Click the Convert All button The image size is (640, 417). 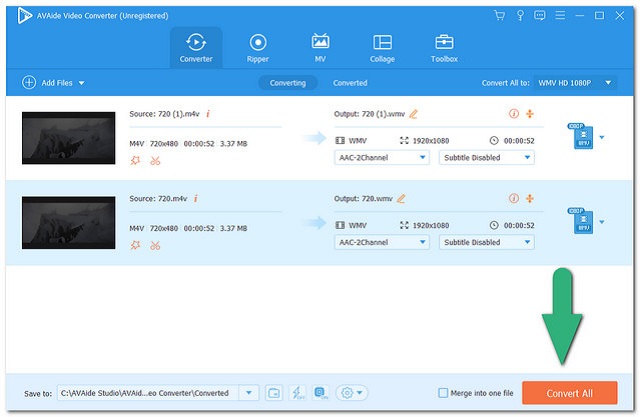click(570, 393)
